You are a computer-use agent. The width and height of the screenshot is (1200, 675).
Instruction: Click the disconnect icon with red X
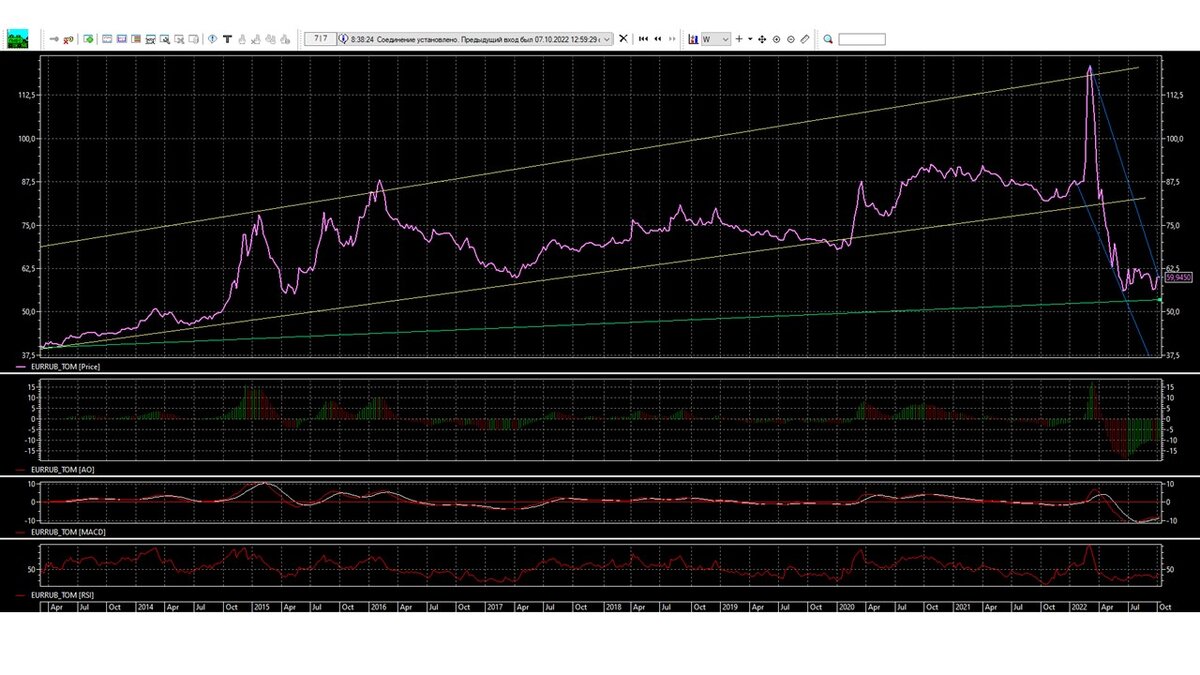tap(68, 39)
